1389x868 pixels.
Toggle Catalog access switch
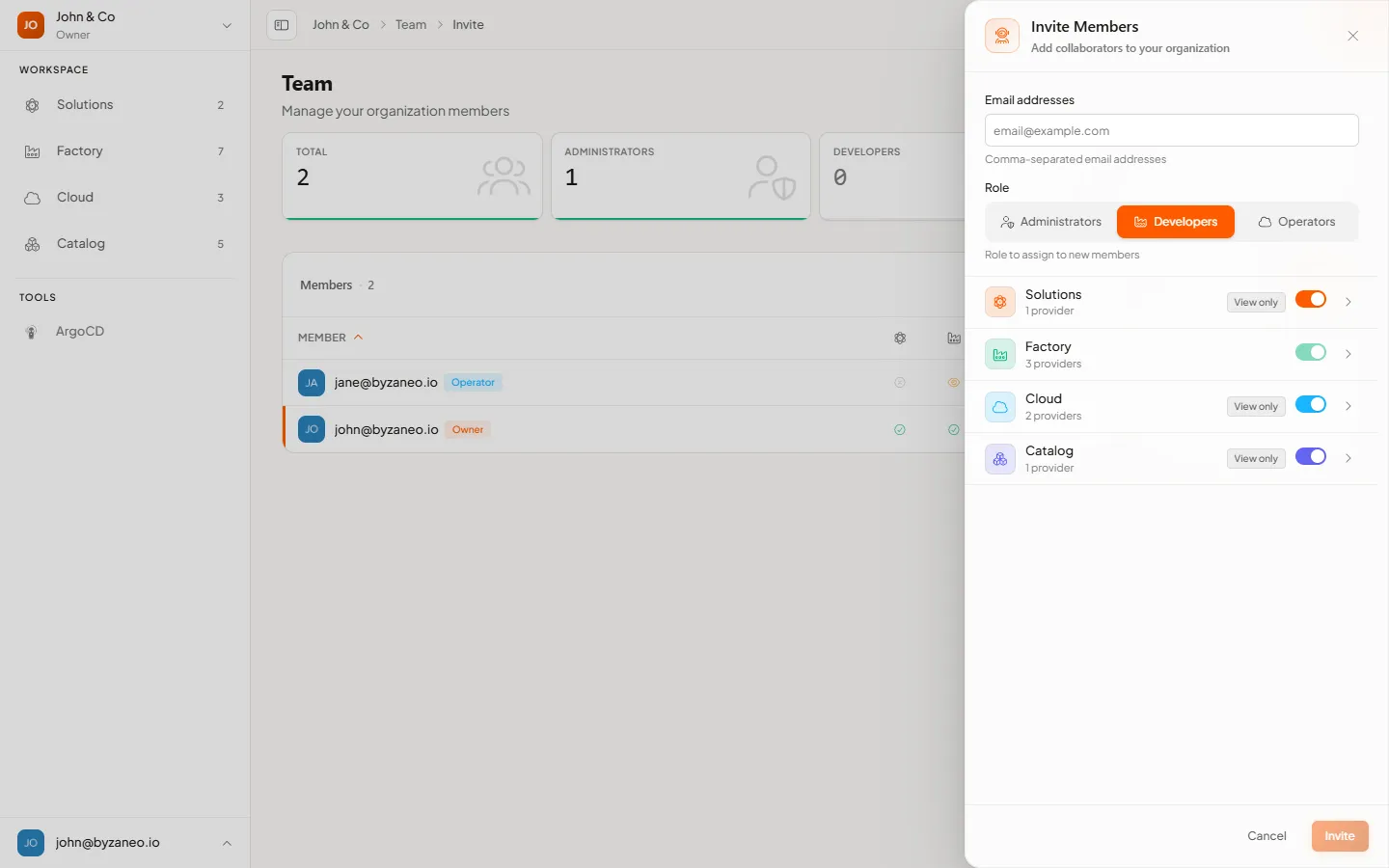pyautogui.click(x=1311, y=456)
